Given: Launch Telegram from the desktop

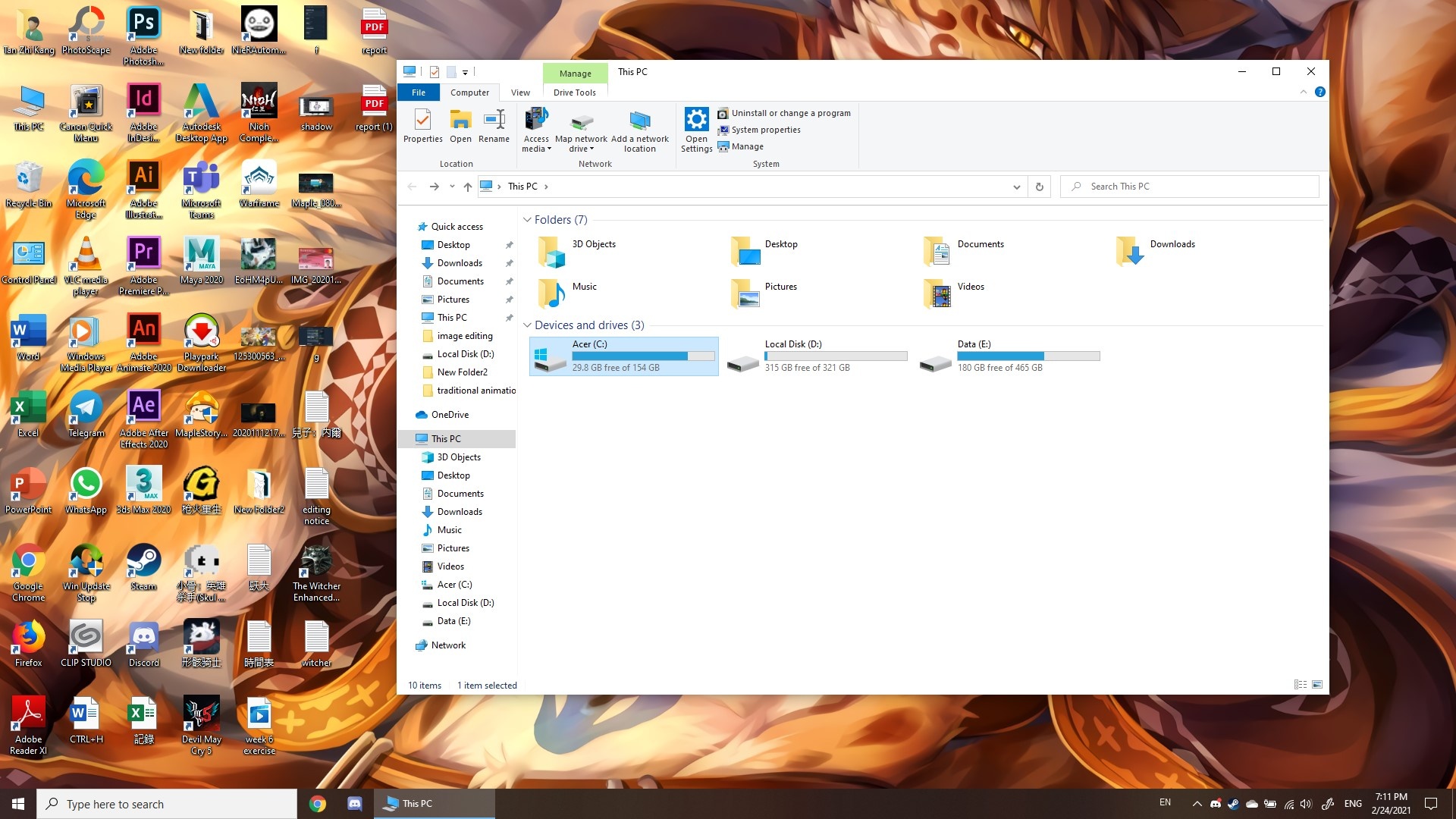Looking at the screenshot, I should coord(86,414).
